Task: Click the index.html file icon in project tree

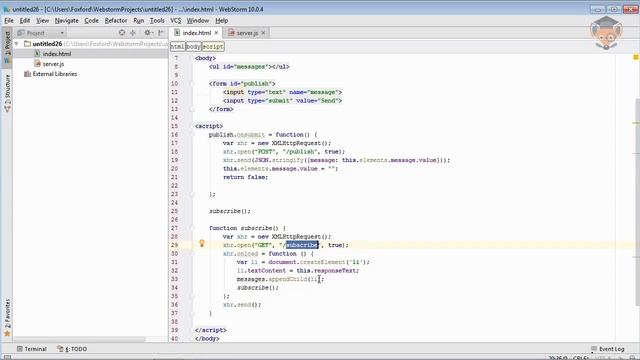Action: (38, 54)
